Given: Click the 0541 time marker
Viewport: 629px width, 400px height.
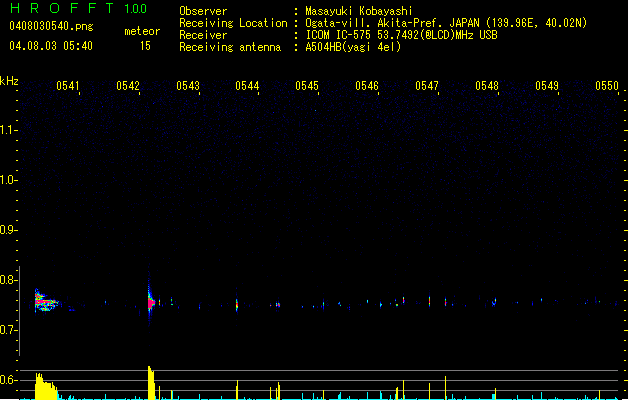Looking at the screenshot, I should point(67,86).
